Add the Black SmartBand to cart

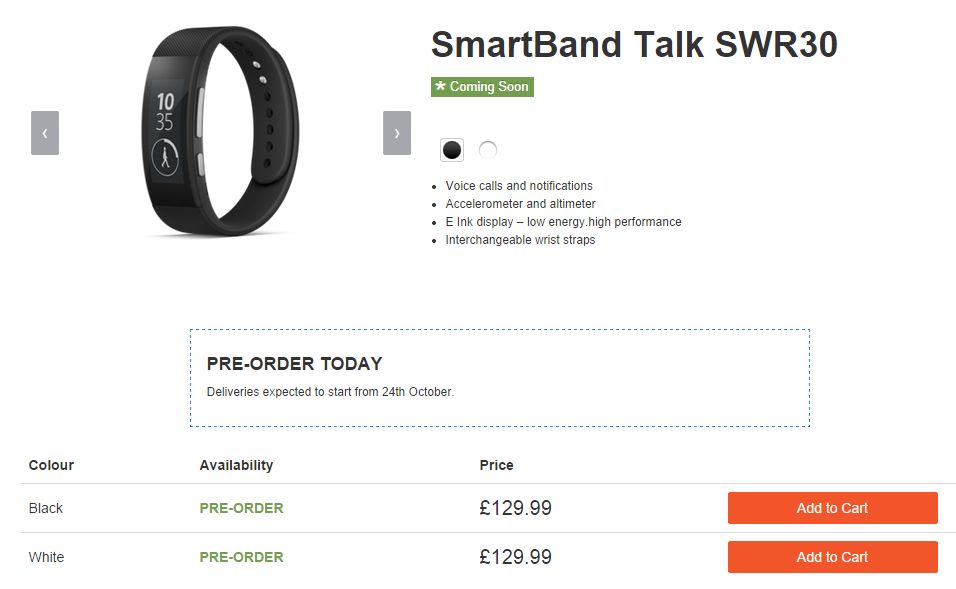pyautogui.click(x=832, y=508)
